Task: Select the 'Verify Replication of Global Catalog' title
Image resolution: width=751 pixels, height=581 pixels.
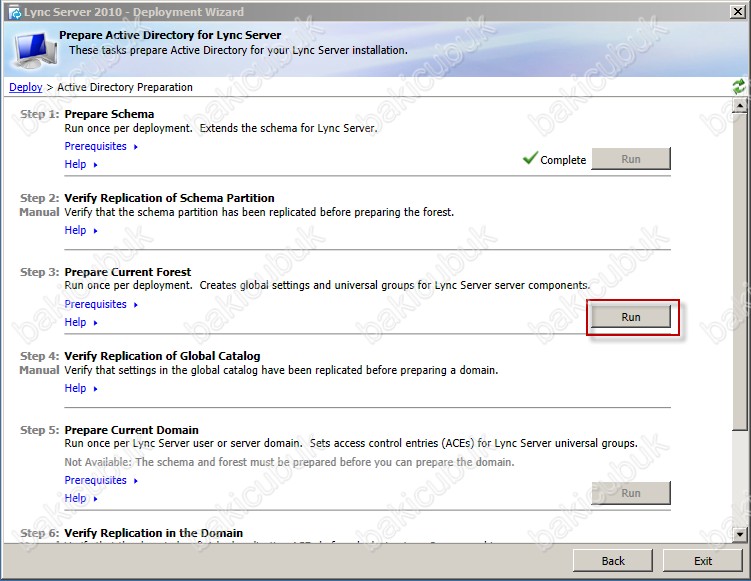Action: coord(162,356)
